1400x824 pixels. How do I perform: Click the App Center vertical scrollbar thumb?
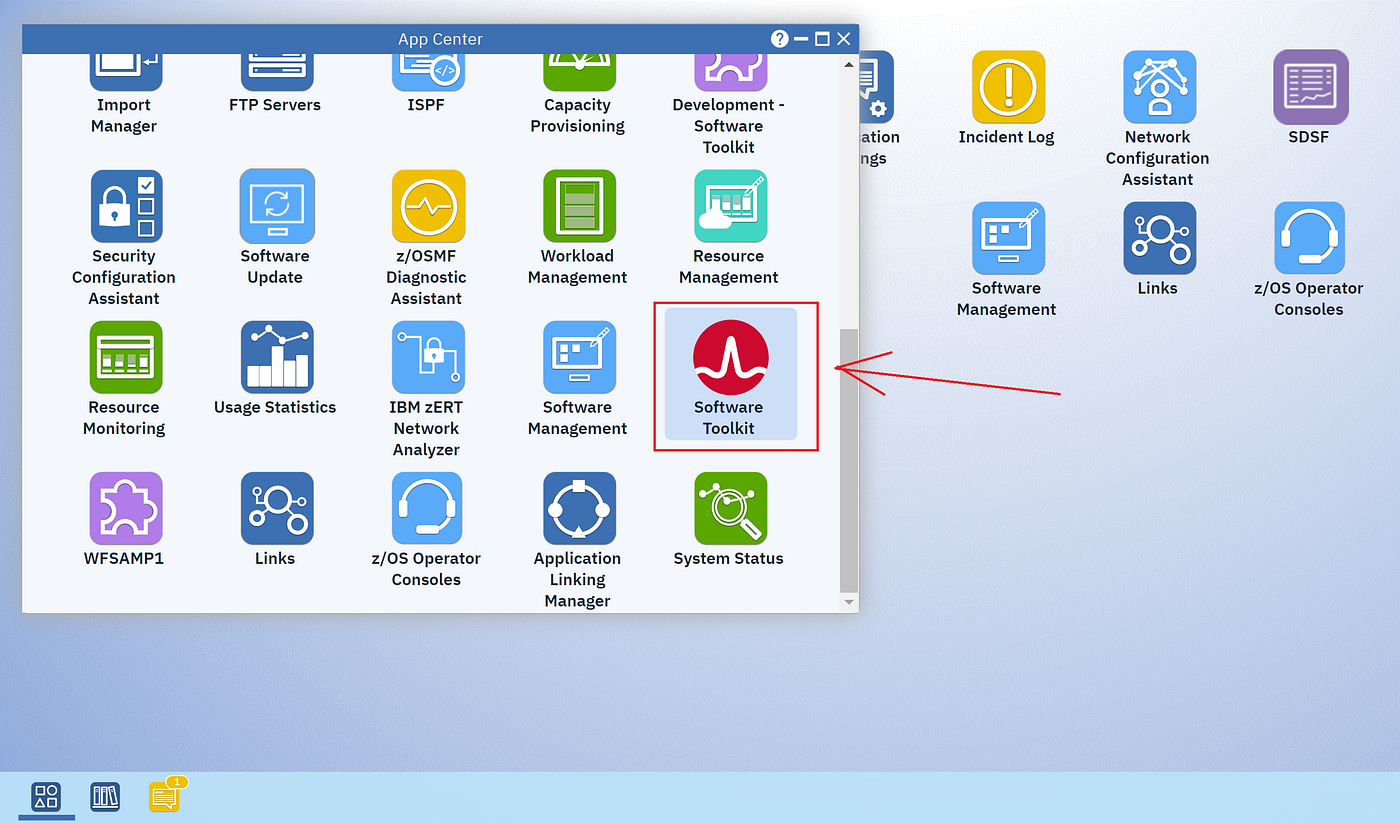coord(849,459)
